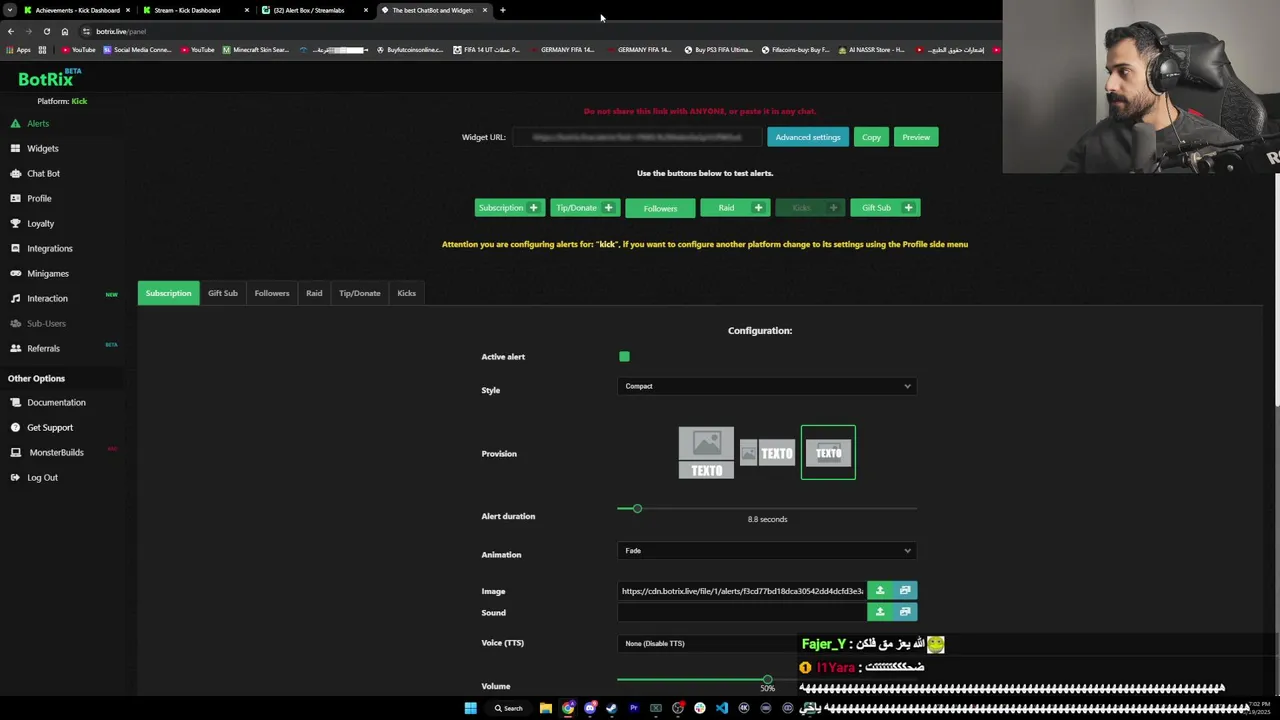The image size is (1280, 720).
Task: Click the page vertical scrollbar
Action: coord(1276,290)
